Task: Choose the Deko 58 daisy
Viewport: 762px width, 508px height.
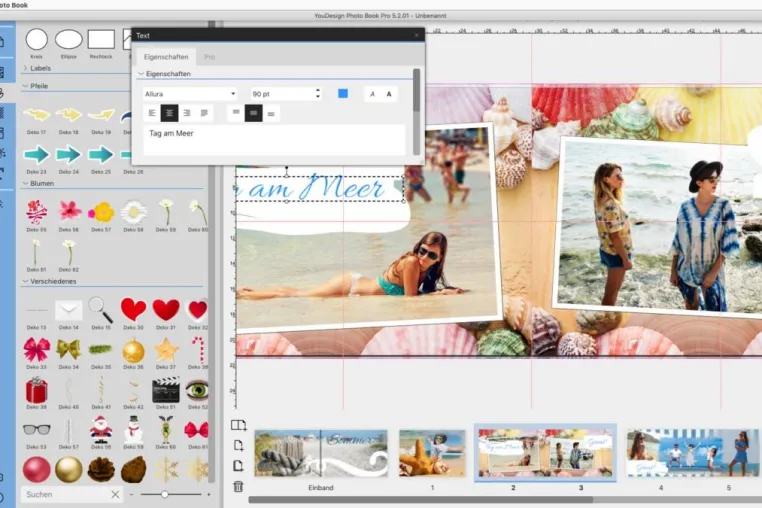Action: tap(133, 211)
